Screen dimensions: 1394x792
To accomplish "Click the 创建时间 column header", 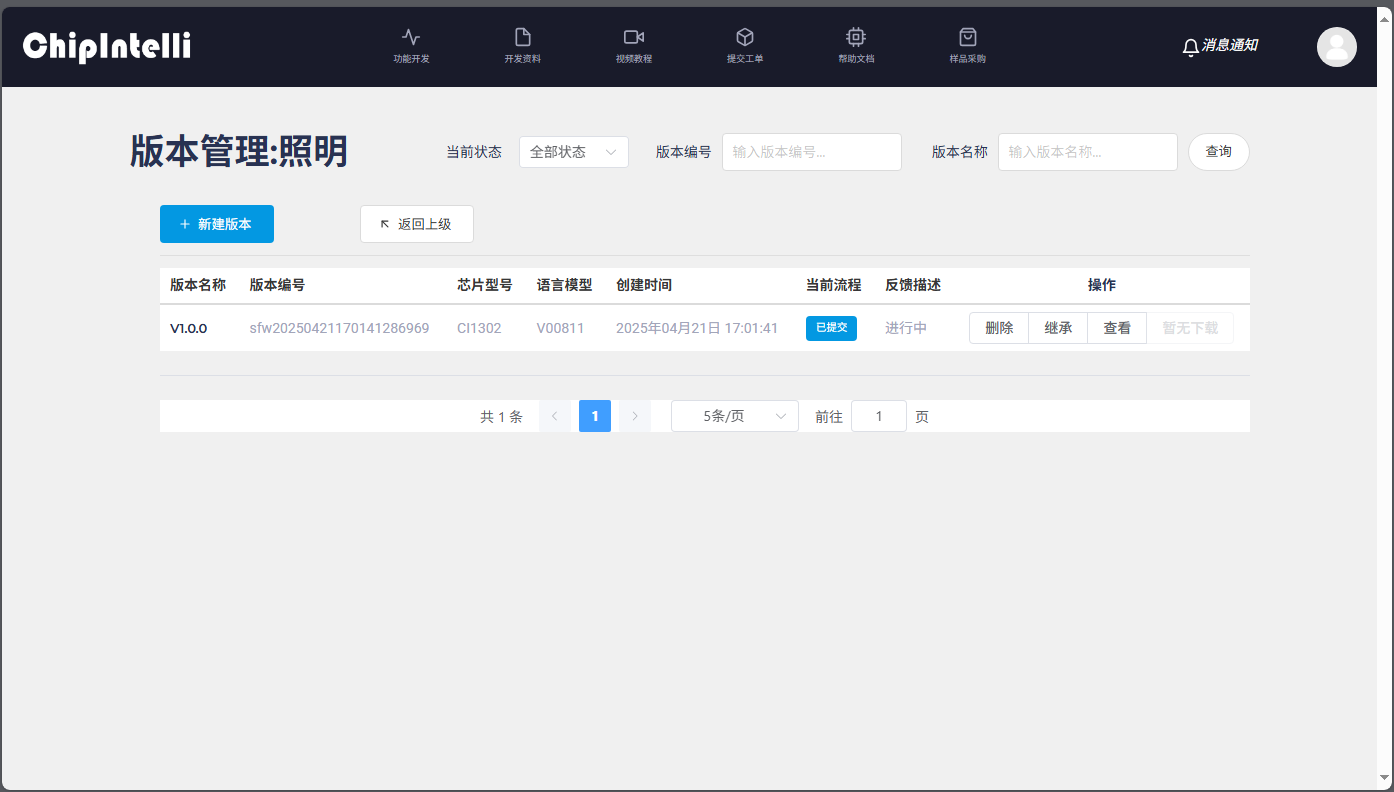I will [x=644, y=285].
